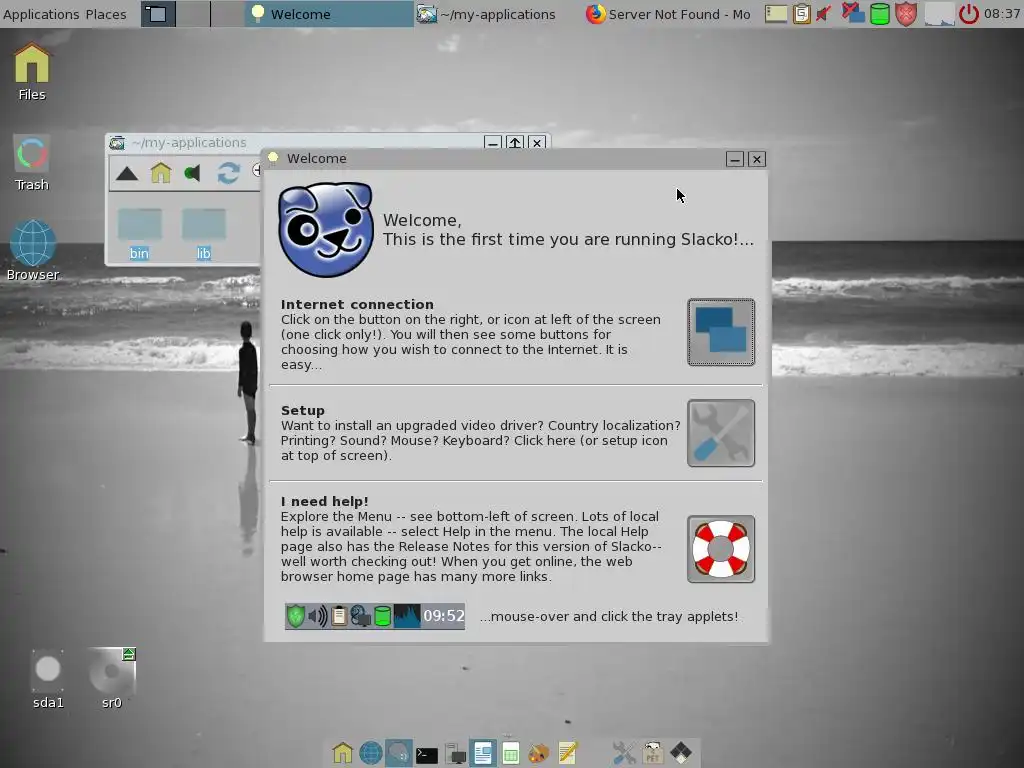Close the Welcome window
Viewport: 1024px width, 768px height.
pyautogui.click(x=757, y=159)
